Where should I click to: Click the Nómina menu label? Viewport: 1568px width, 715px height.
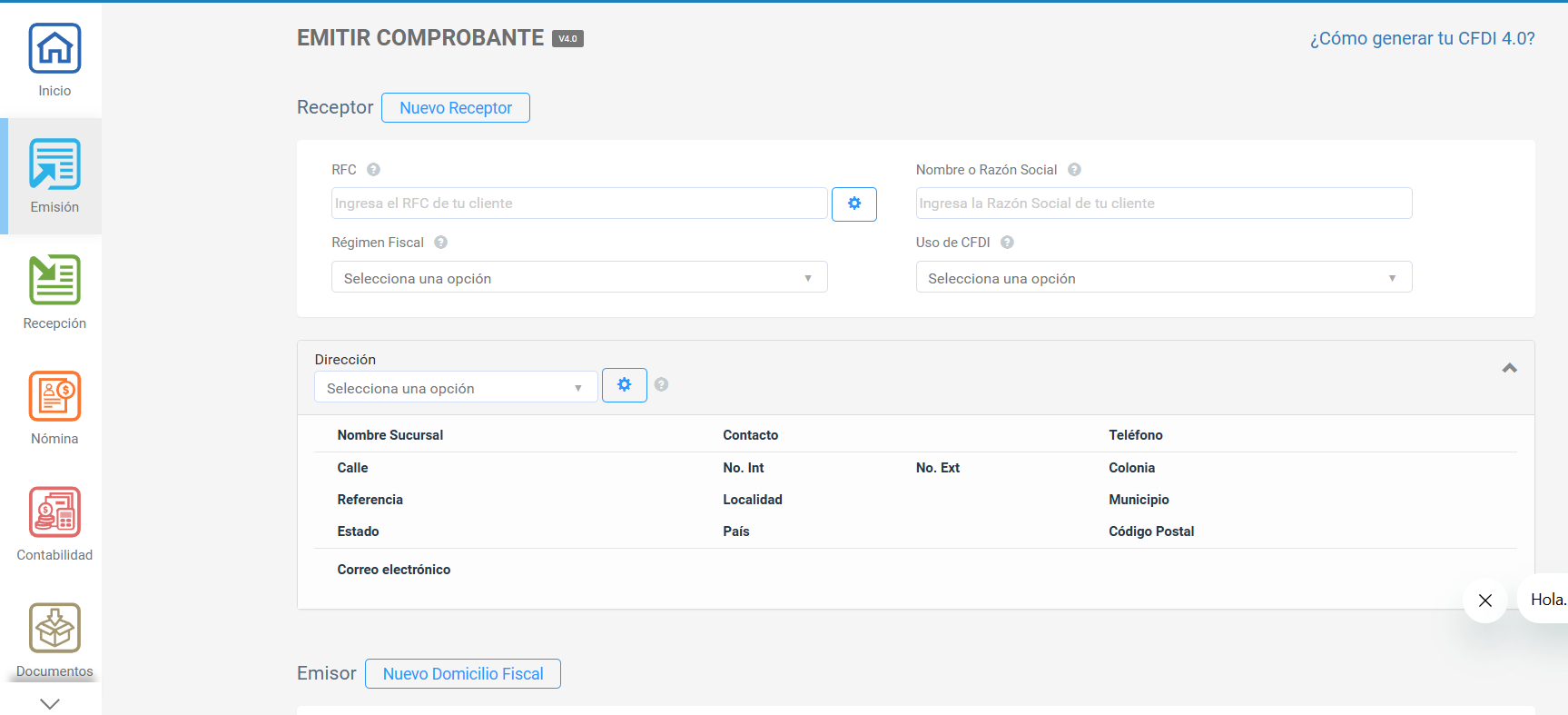[x=54, y=439]
